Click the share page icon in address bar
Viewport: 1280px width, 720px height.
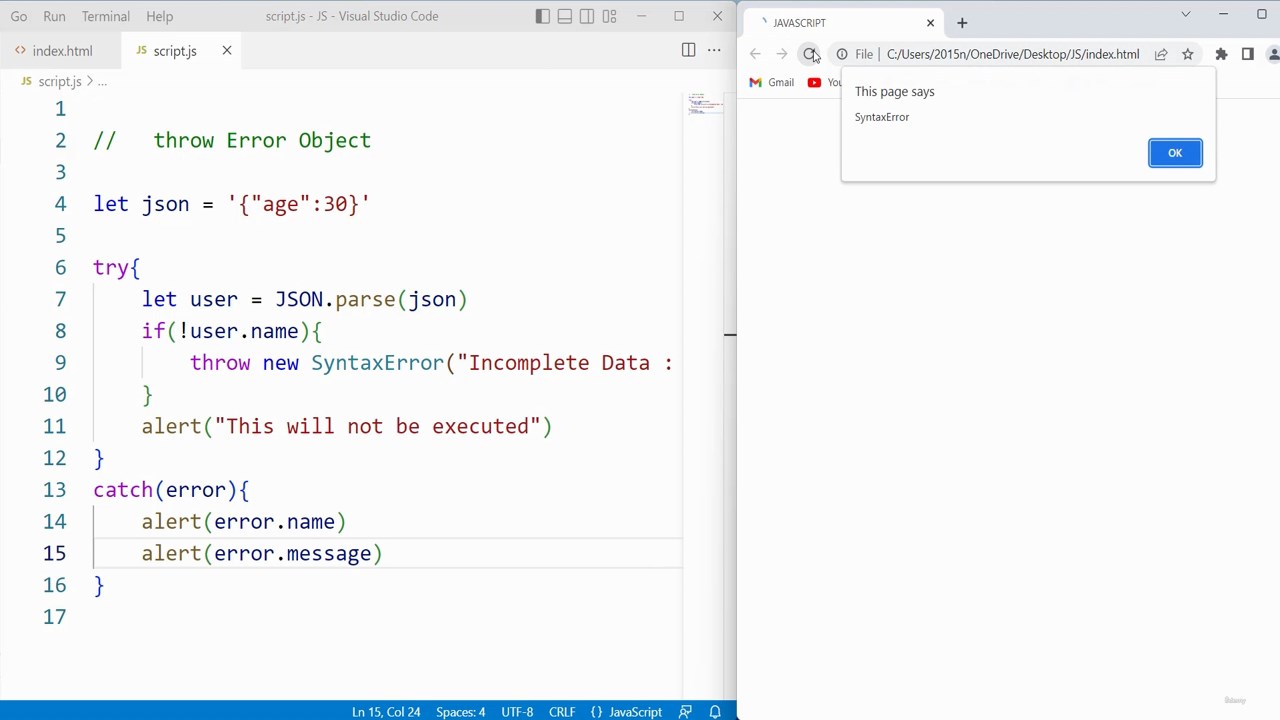click(x=1161, y=54)
